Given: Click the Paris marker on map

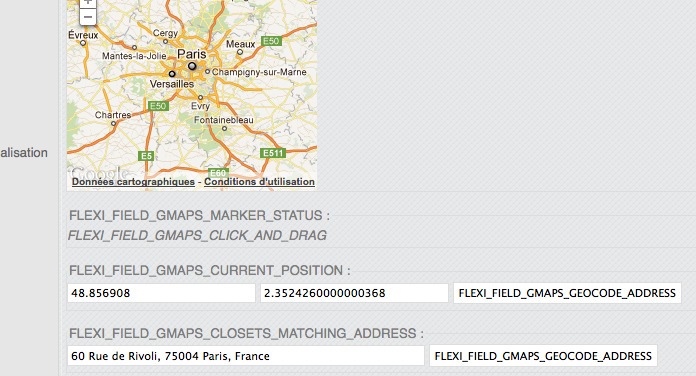Looking at the screenshot, I should [x=192, y=66].
